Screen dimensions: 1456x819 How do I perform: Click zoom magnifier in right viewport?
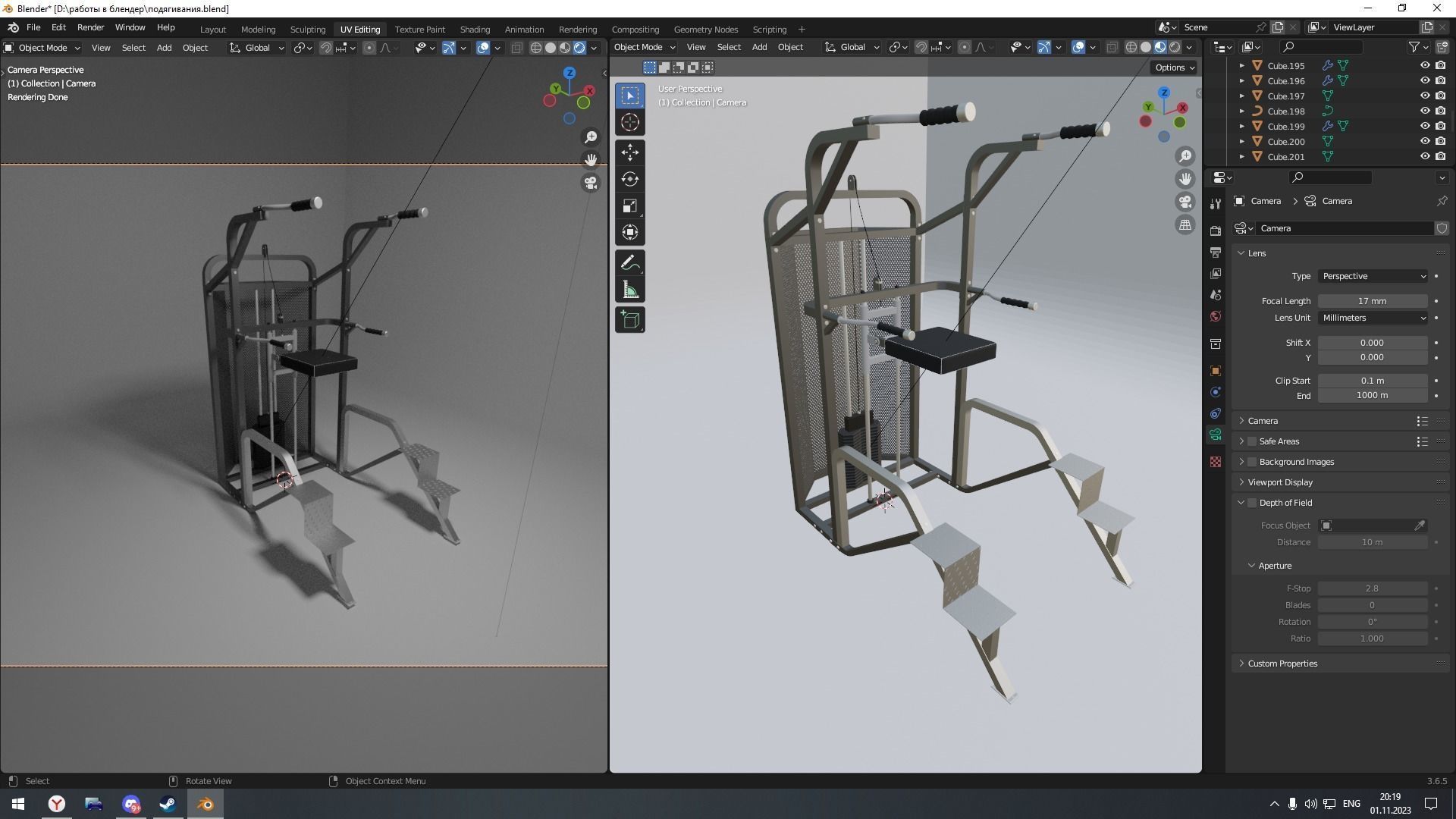click(x=1185, y=156)
